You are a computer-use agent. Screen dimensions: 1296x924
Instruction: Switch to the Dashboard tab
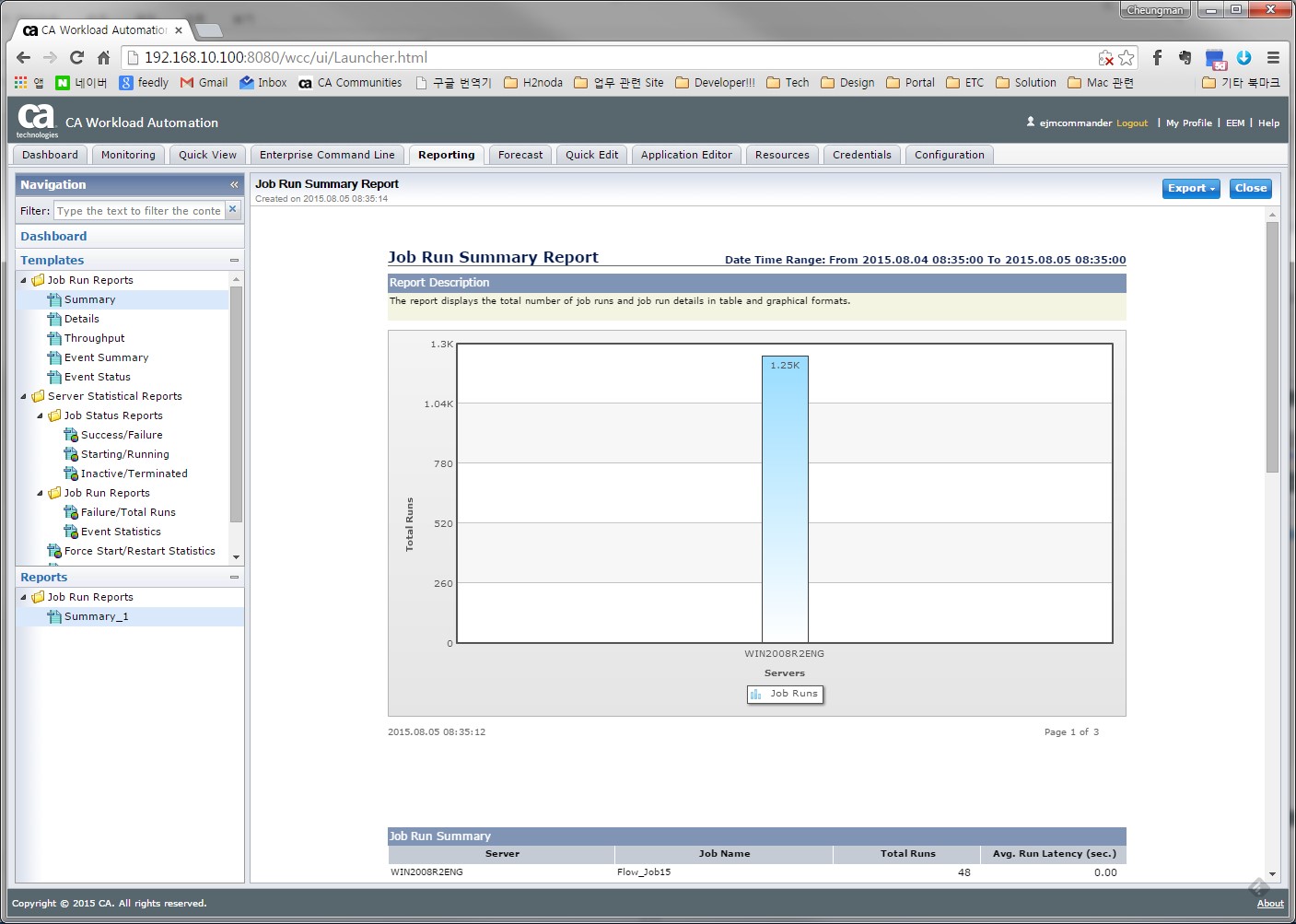pos(51,155)
